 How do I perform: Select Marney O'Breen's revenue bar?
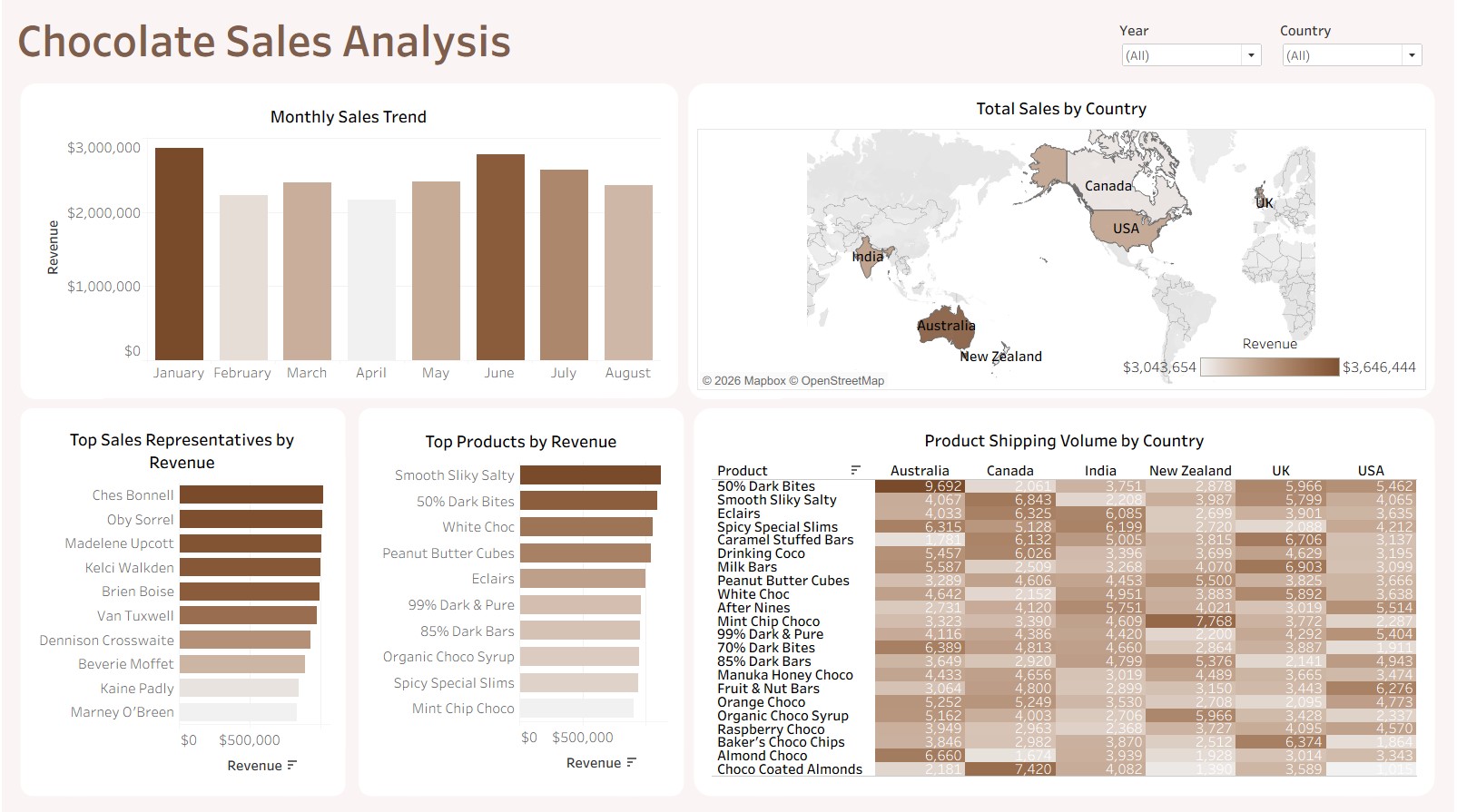tap(238, 712)
